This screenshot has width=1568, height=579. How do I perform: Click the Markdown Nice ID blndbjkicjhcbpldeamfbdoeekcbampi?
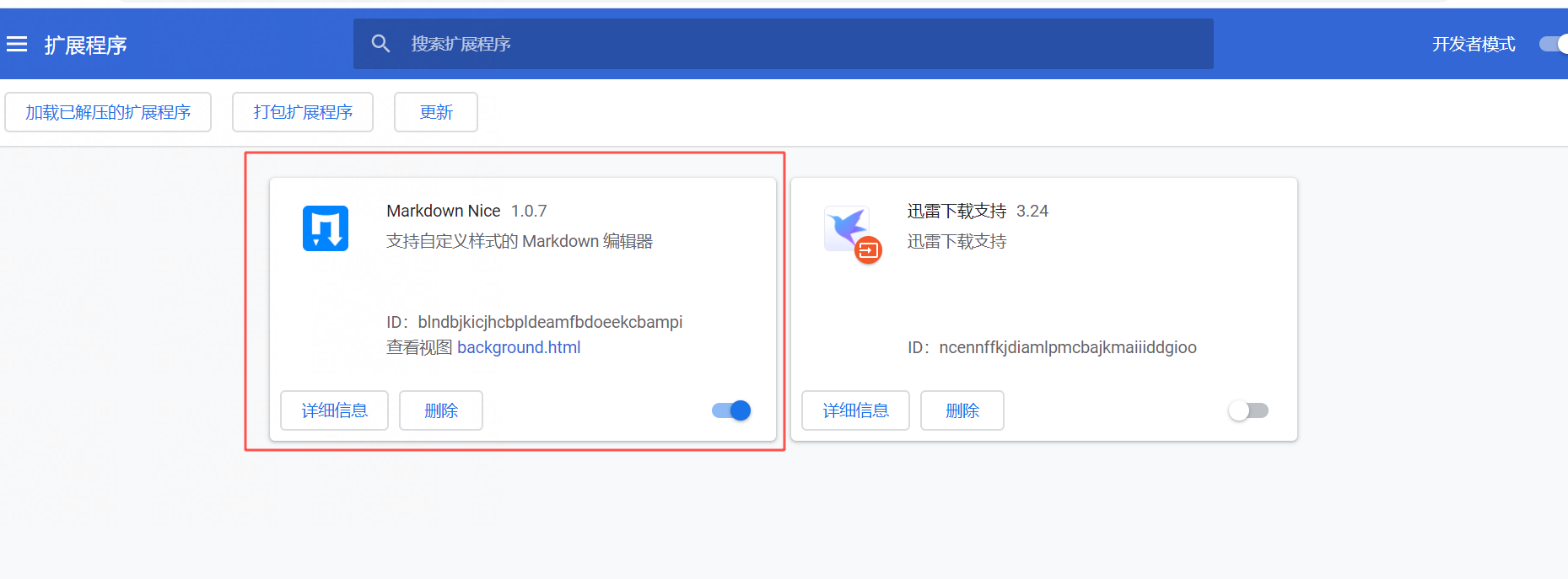[550, 322]
